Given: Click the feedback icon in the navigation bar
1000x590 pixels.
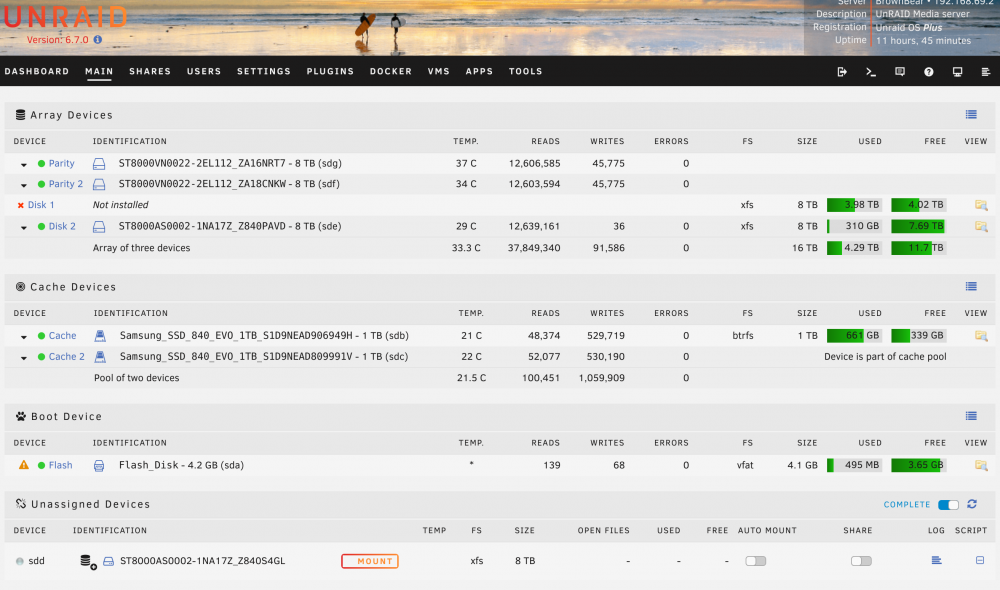Looking at the screenshot, I should point(900,72).
